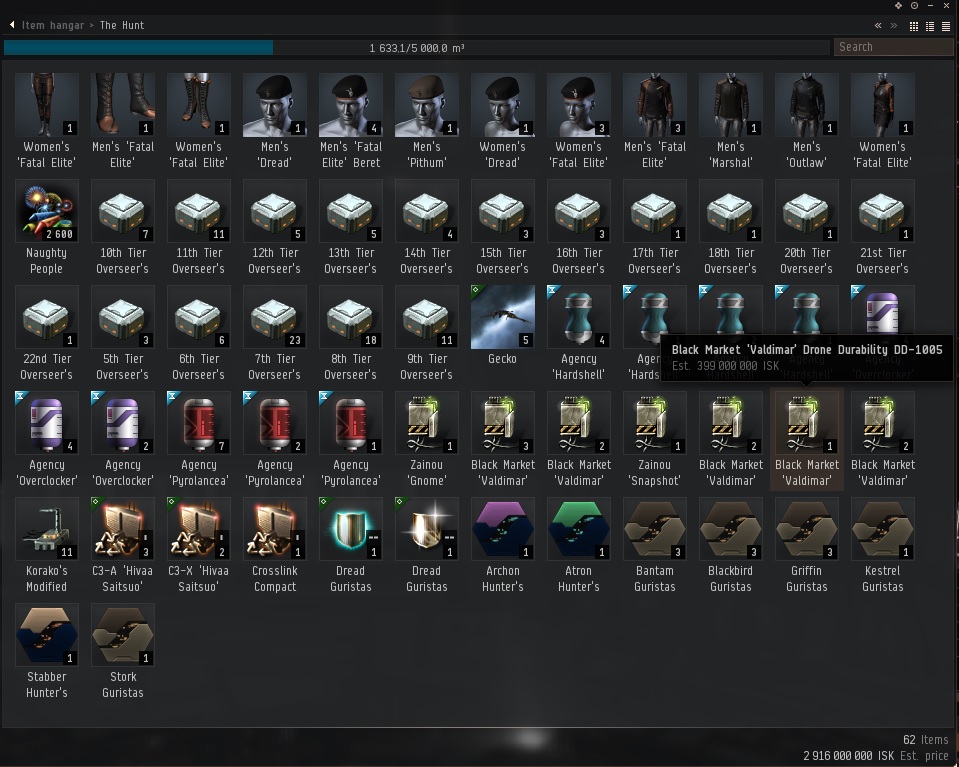Select Agency 'Pyrolancea' stack of seven
Image resolution: width=959 pixels, height=767 pixels.
pos(198,439)
